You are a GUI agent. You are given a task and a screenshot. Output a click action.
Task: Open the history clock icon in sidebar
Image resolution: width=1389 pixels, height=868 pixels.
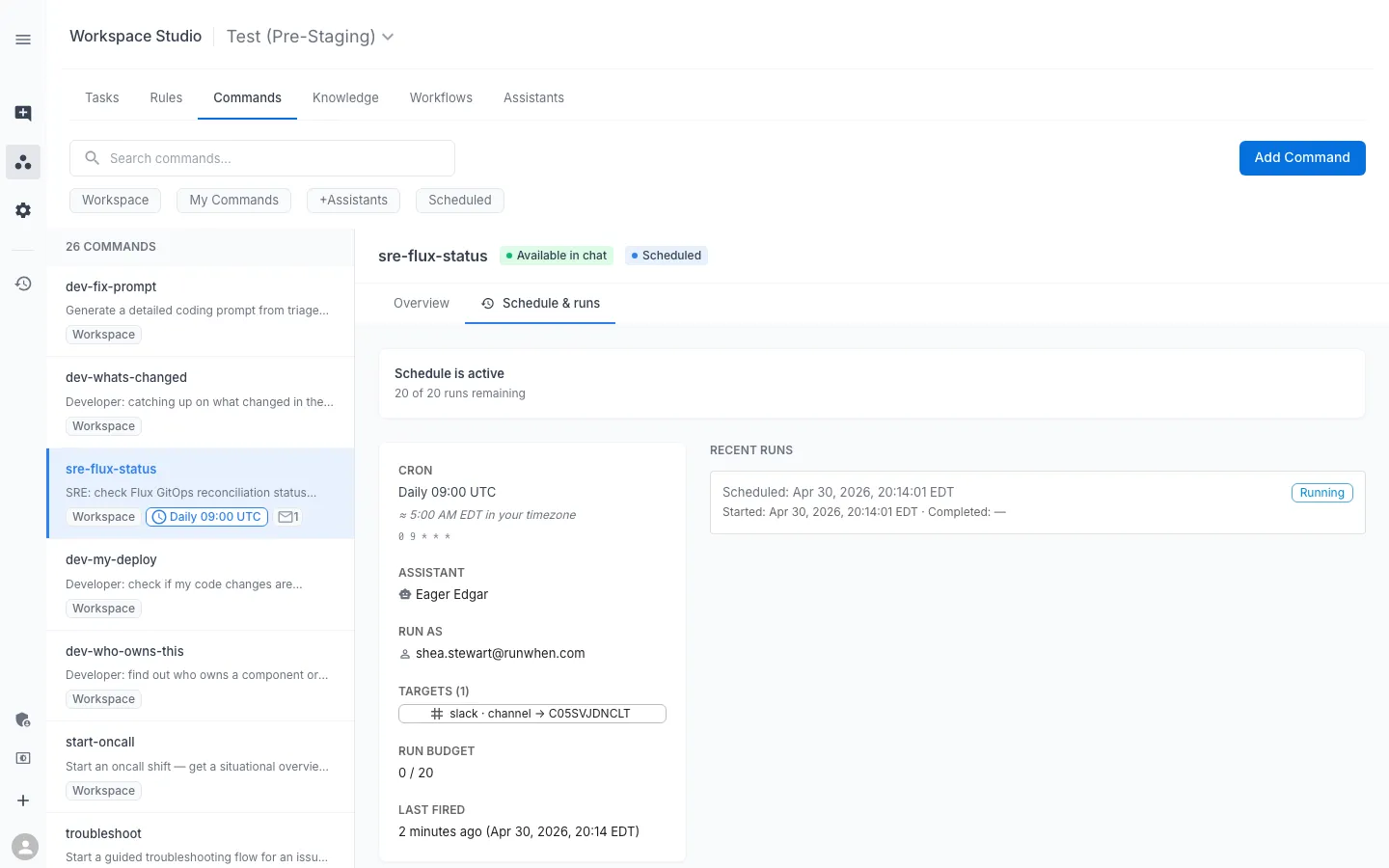click(23, 284)
